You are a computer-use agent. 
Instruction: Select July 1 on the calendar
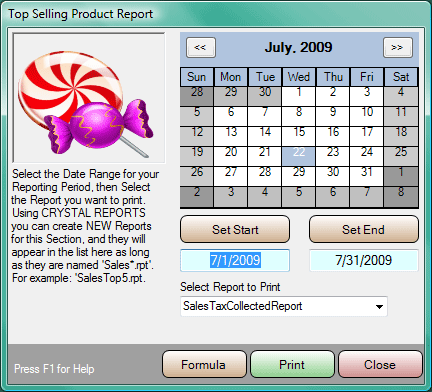(299, 96)
